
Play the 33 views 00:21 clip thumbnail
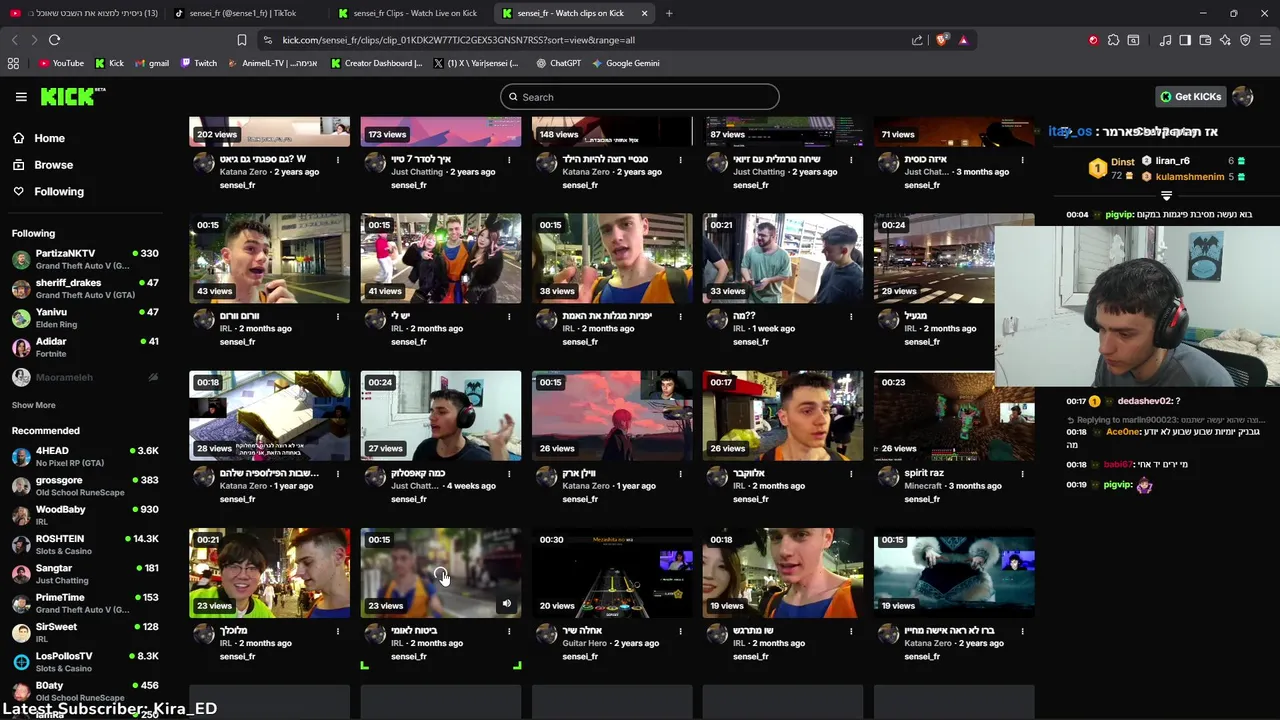[x=783, y=258]
